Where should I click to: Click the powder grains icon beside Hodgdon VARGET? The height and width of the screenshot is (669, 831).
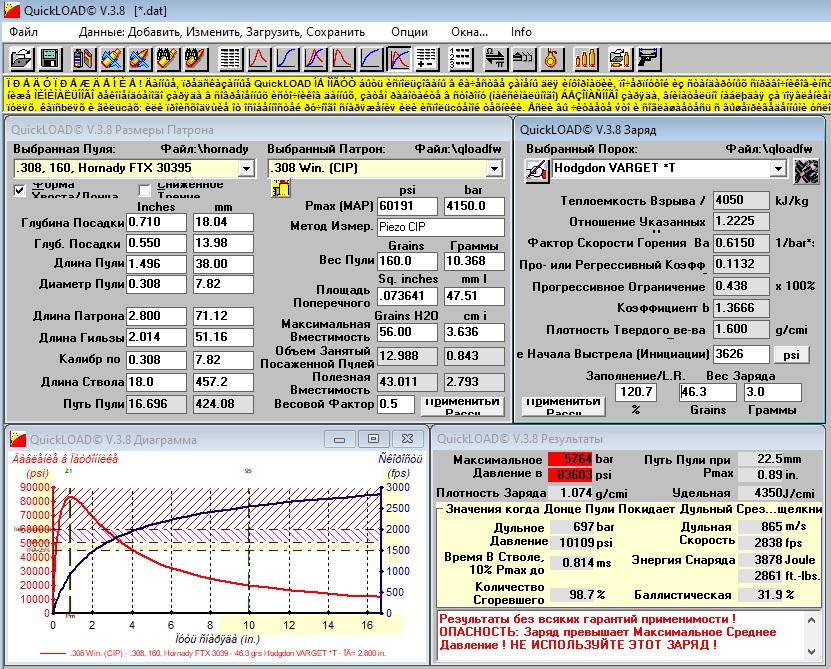point(806,170)
